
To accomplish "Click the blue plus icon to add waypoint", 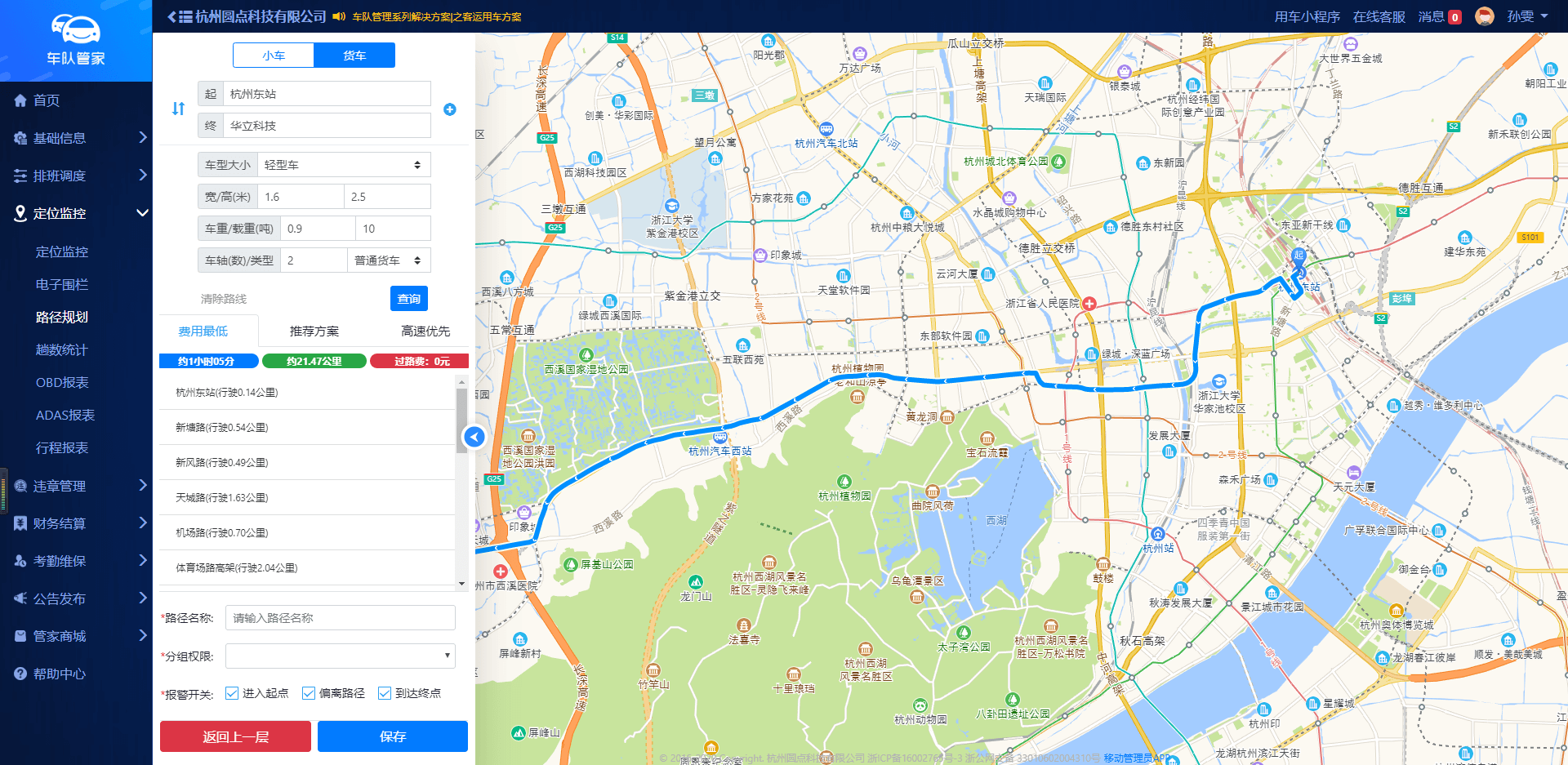I will click(x=449, y=109).
